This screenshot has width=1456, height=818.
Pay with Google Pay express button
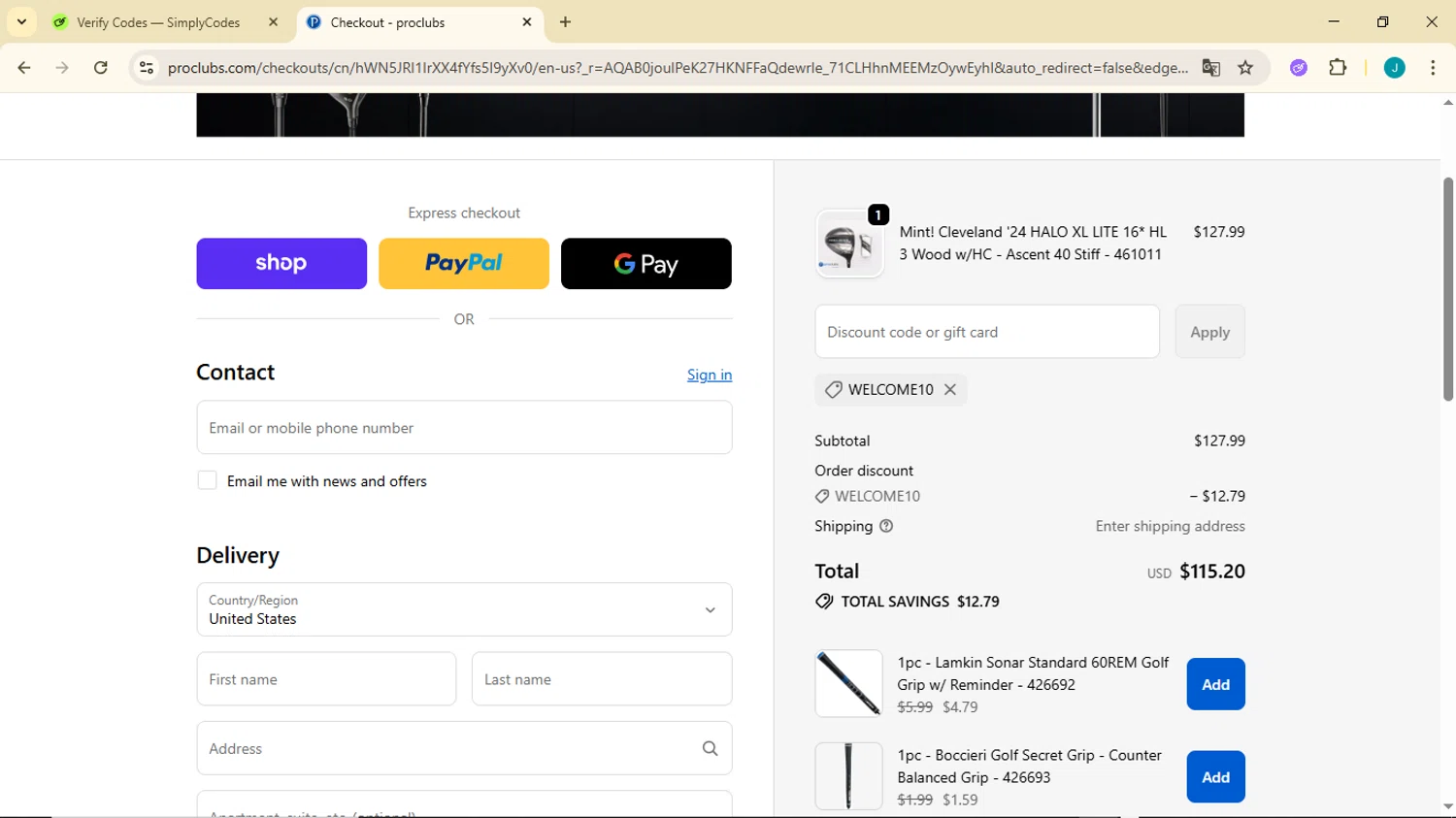[x=646, y=263]
